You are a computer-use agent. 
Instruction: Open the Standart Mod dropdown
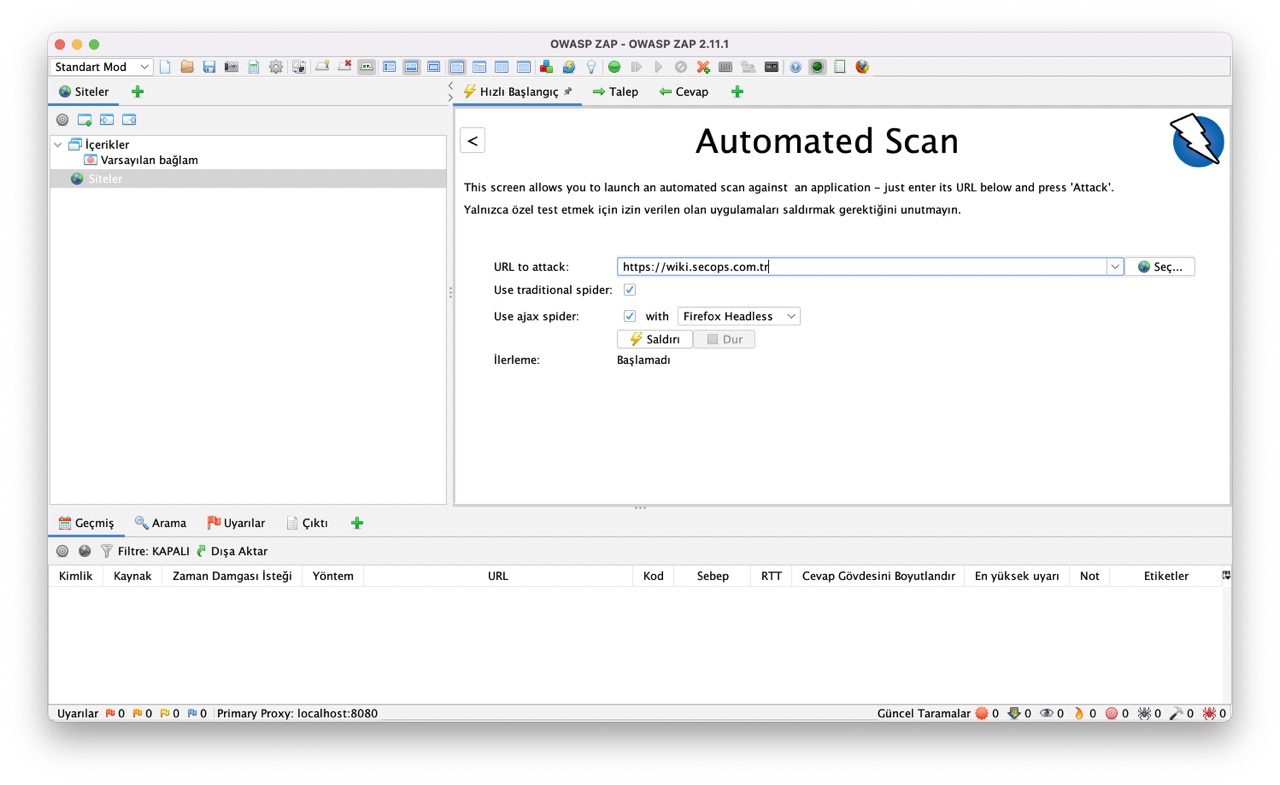tap(101, 67)
